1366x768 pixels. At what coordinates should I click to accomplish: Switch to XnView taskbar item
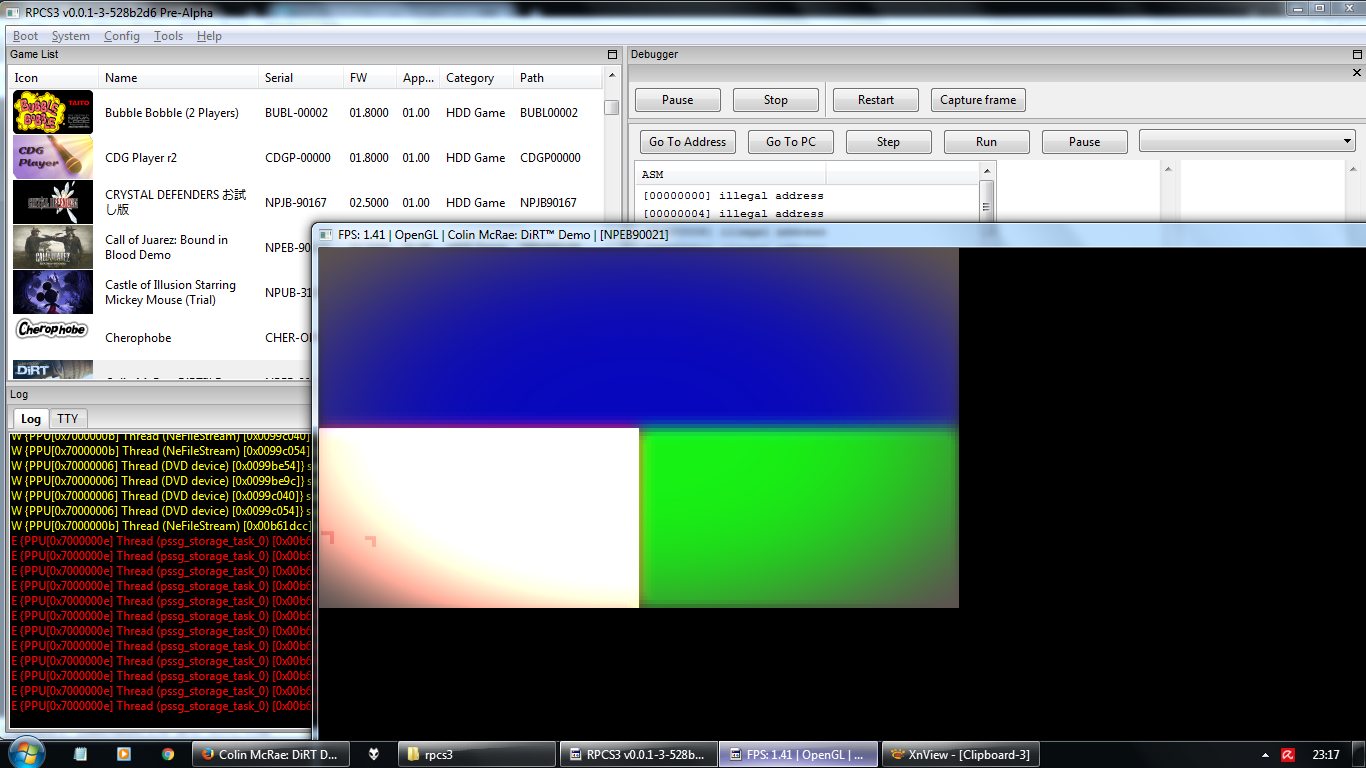coord(961,754)
